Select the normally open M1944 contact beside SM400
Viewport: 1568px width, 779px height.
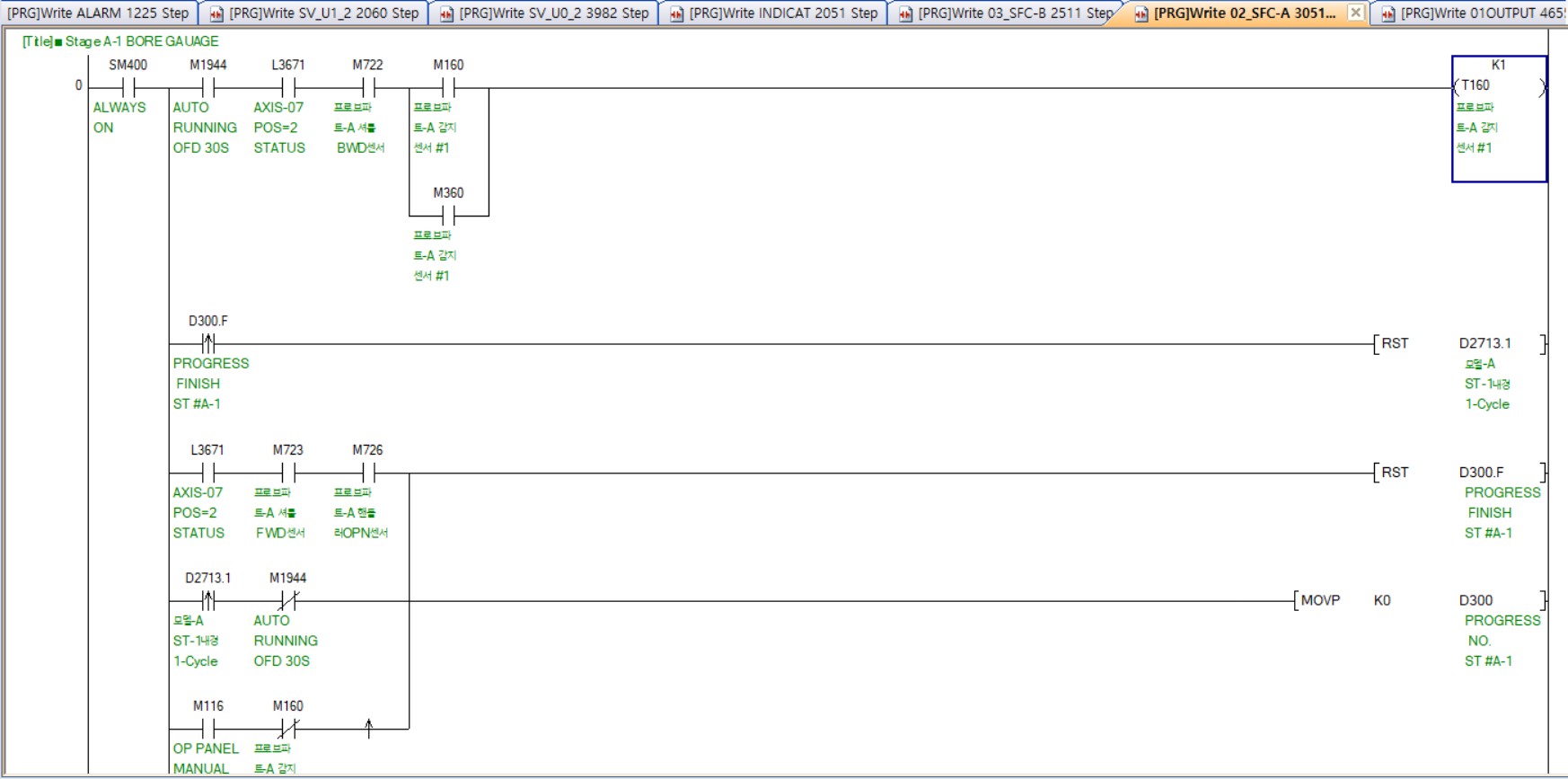tap(208, 88)
